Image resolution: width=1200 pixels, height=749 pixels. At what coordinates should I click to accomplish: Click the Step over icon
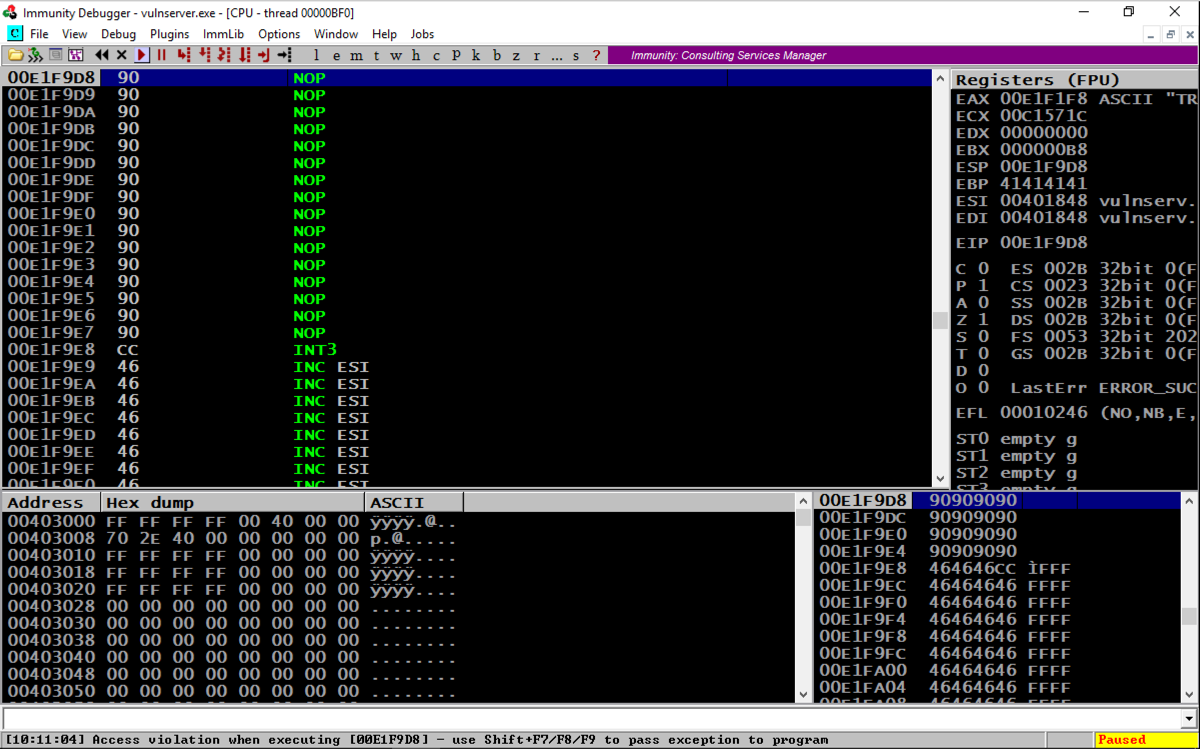(203, 55)
